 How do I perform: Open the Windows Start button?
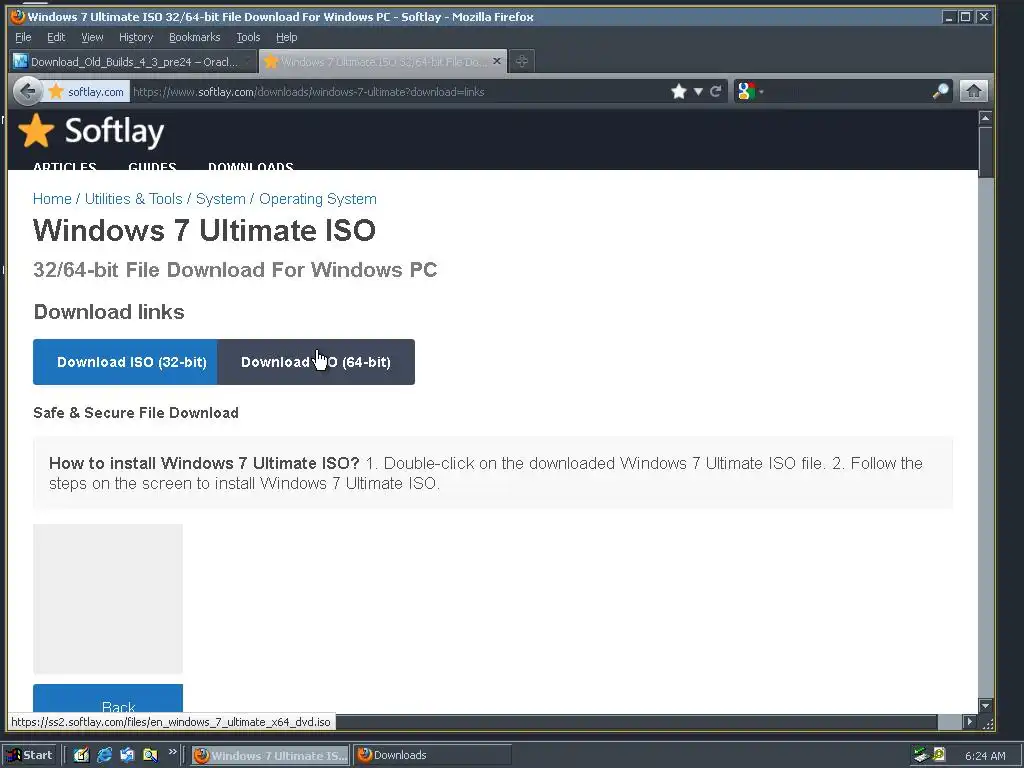point(29,755)
